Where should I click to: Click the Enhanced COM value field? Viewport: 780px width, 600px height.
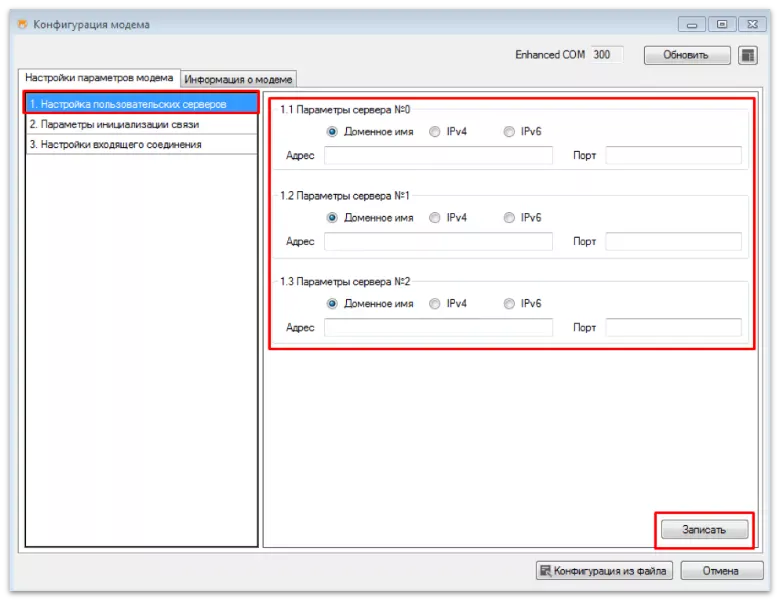pyautogui.click(x=606, y=55)
